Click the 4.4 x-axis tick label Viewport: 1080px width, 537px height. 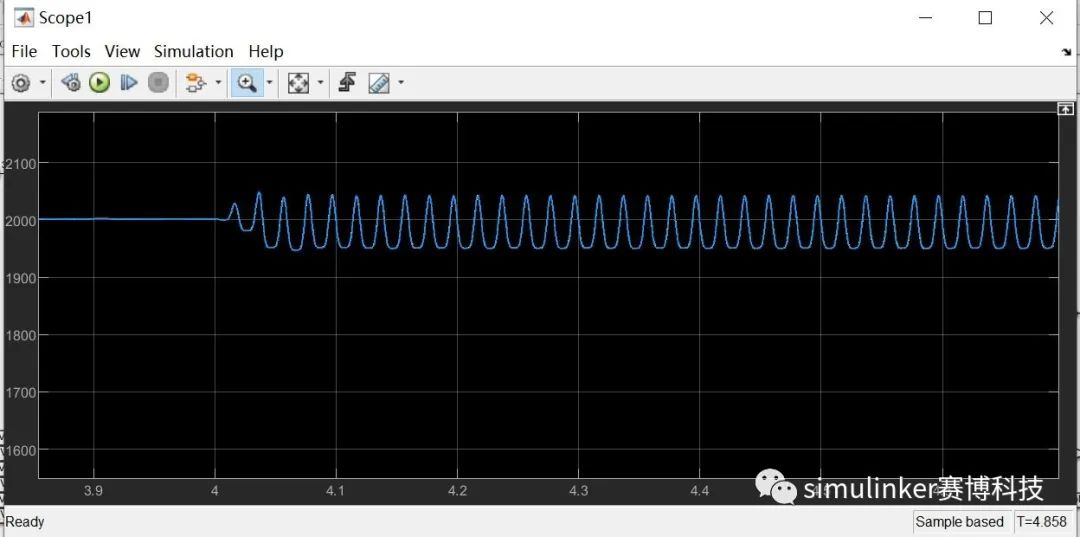pyautogui.click(x=700, y=491)
